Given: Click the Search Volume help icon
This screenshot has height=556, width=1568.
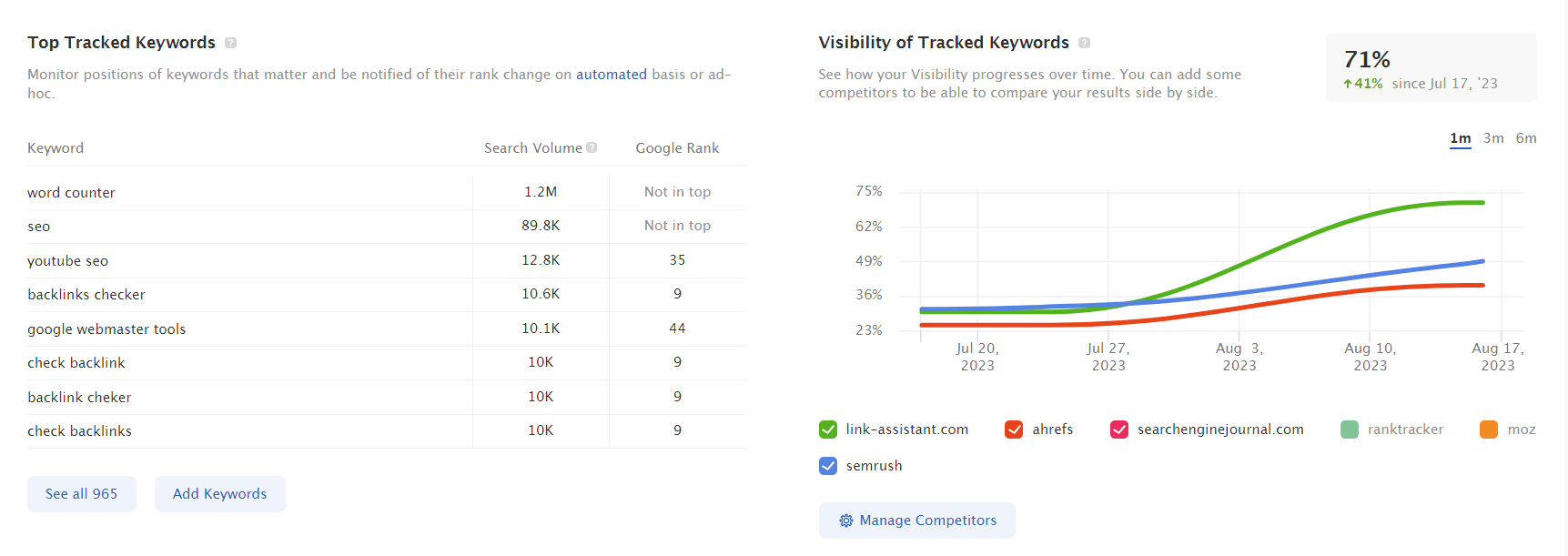Looking at the screenshot, I should pos(592,147).
